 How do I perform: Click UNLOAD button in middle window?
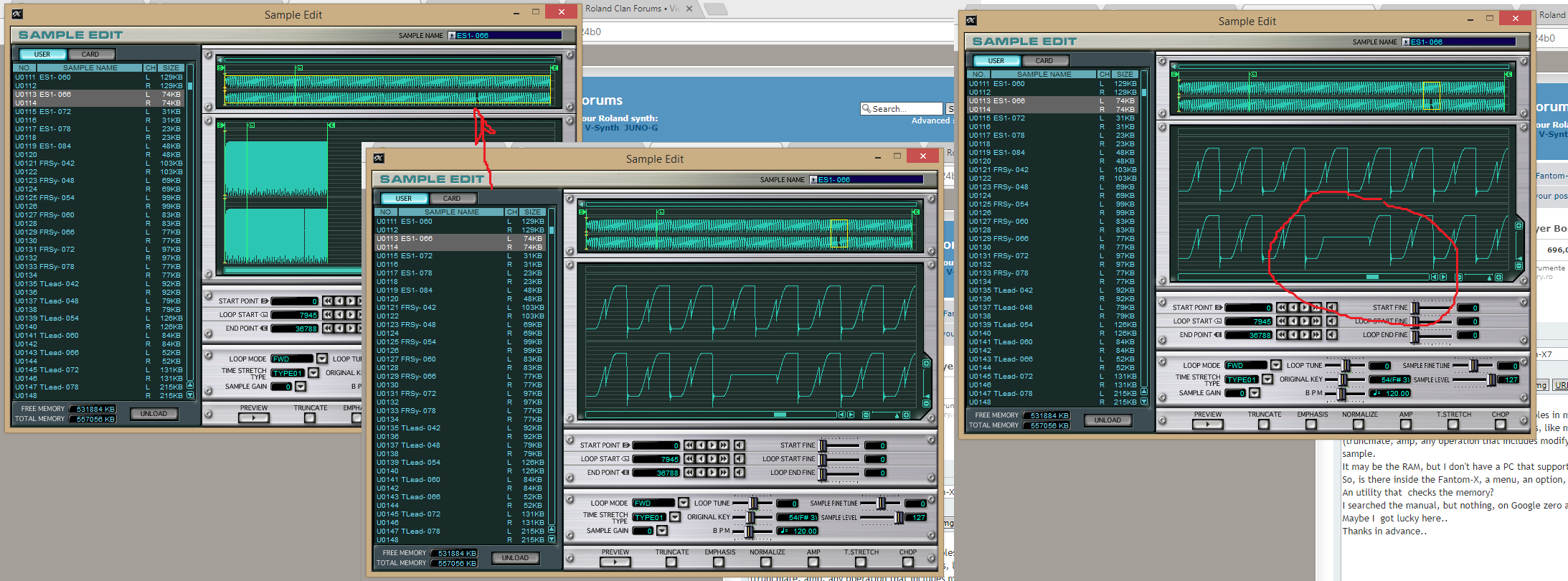click(x=515, y=557)
